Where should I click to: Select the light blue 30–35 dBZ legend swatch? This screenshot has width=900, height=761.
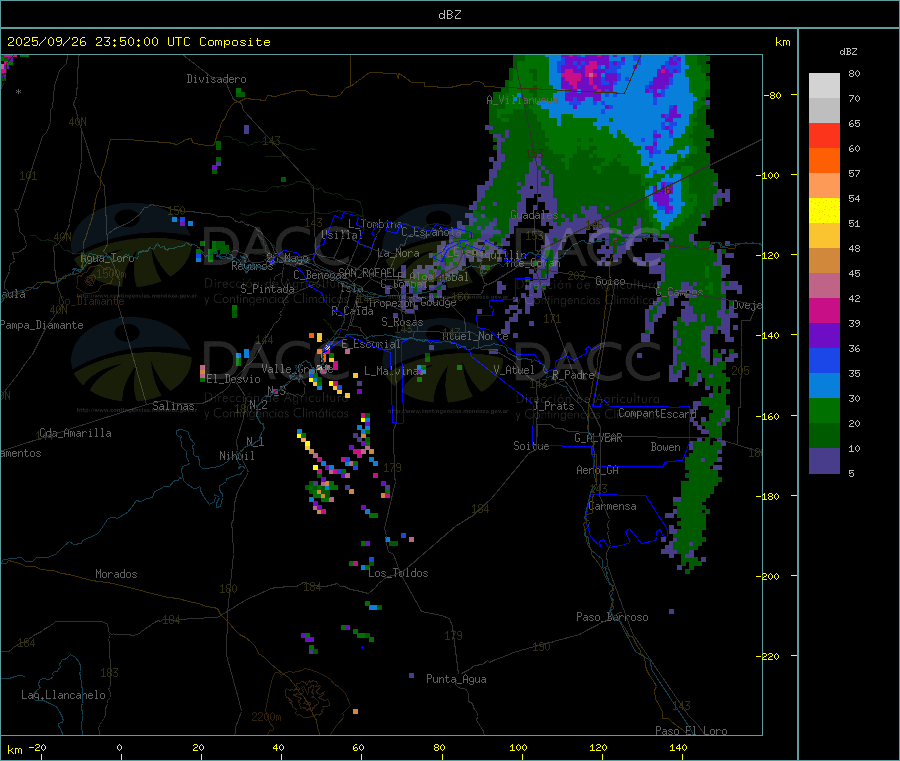click(824, 386)
